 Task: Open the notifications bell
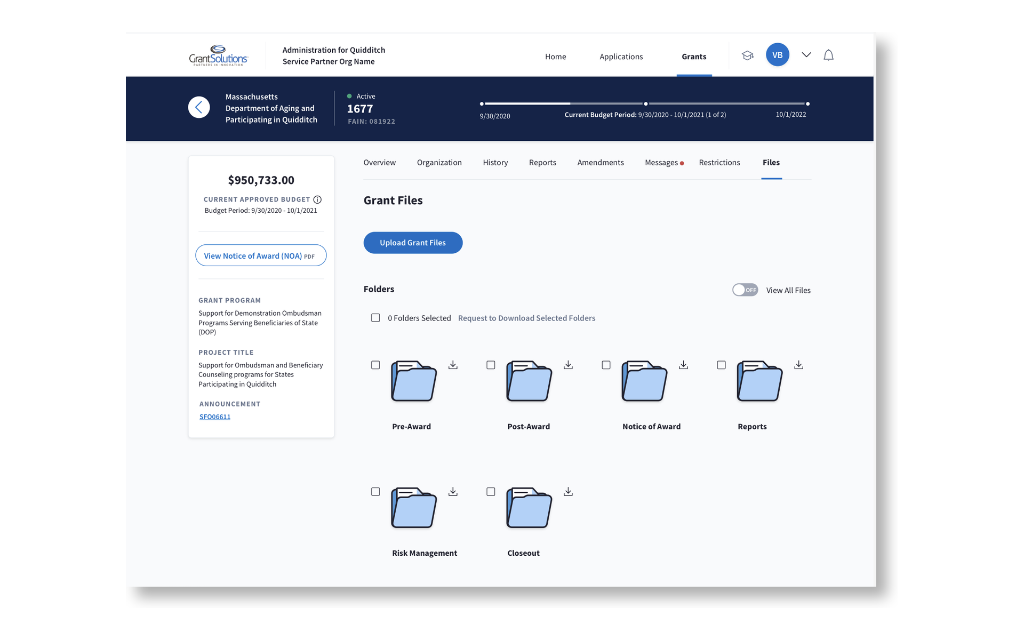(829, 56)
